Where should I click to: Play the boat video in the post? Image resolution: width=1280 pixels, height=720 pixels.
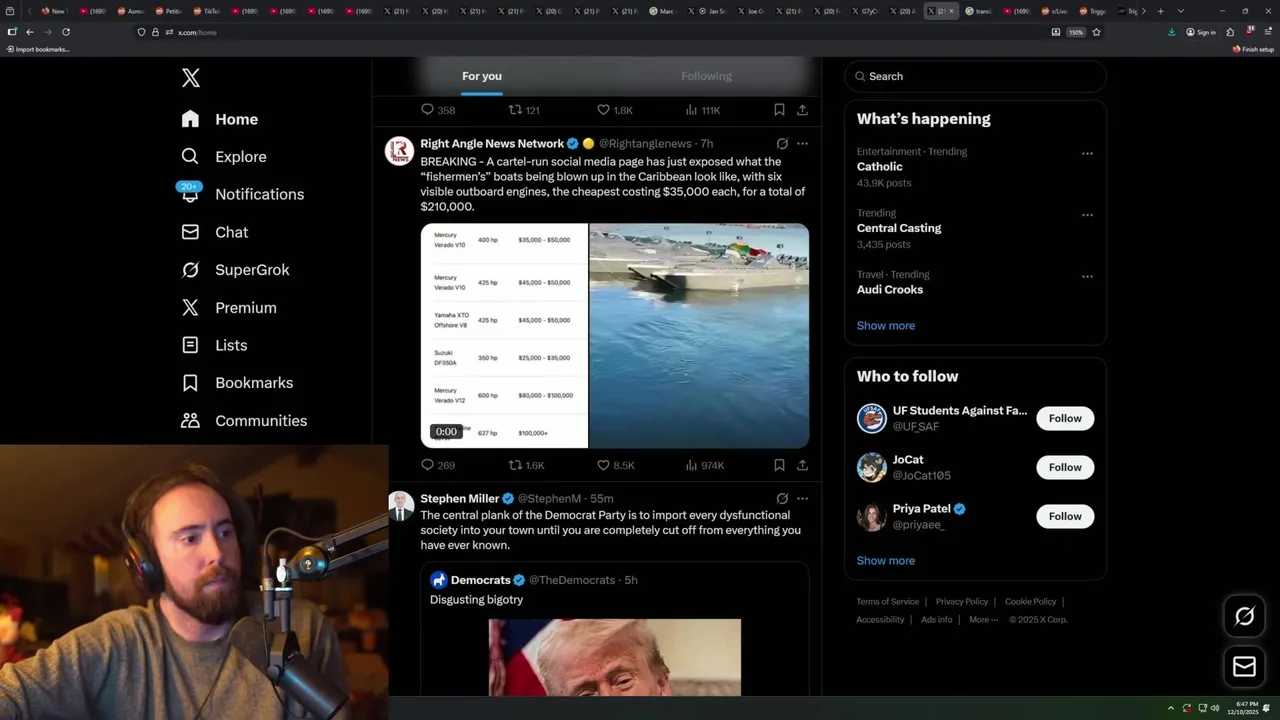[699, 336]
